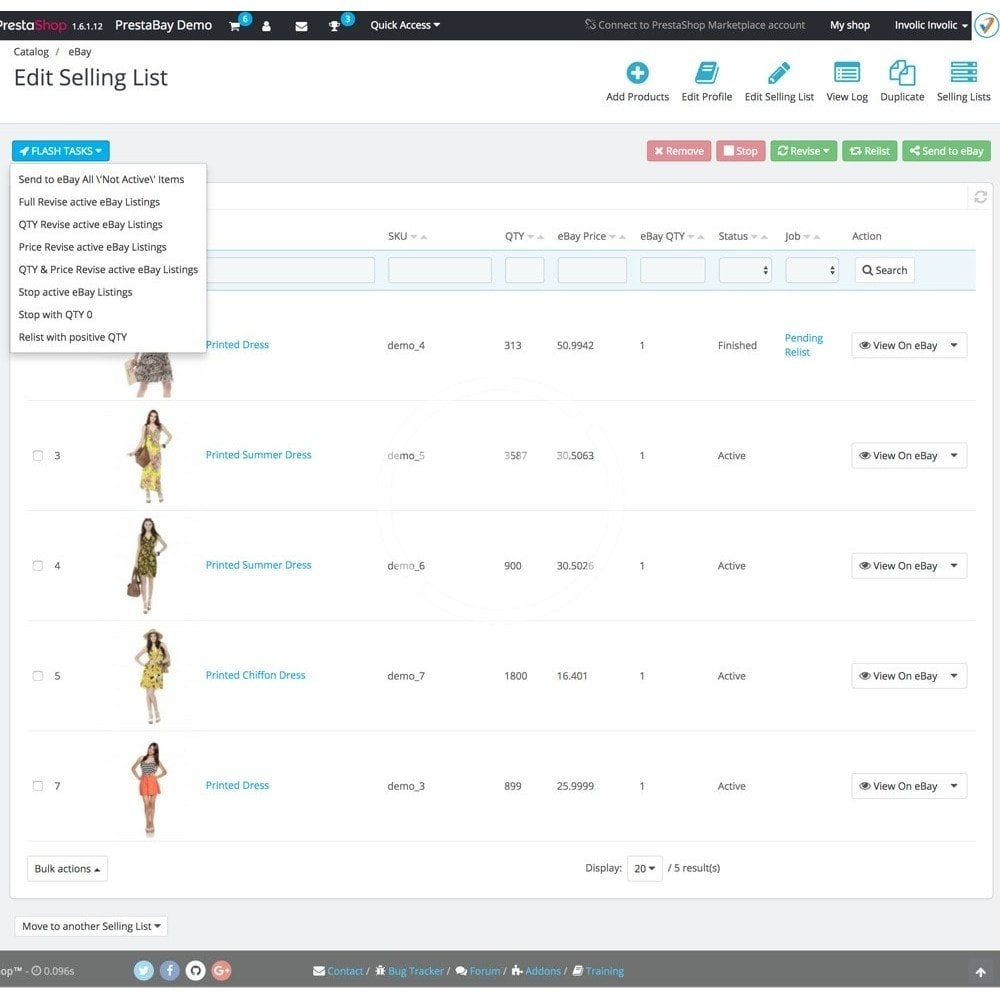1000x1000 pixels.
Task: Choose Stop active eBay Listings menu entry
Action: [x=75, y=292]
